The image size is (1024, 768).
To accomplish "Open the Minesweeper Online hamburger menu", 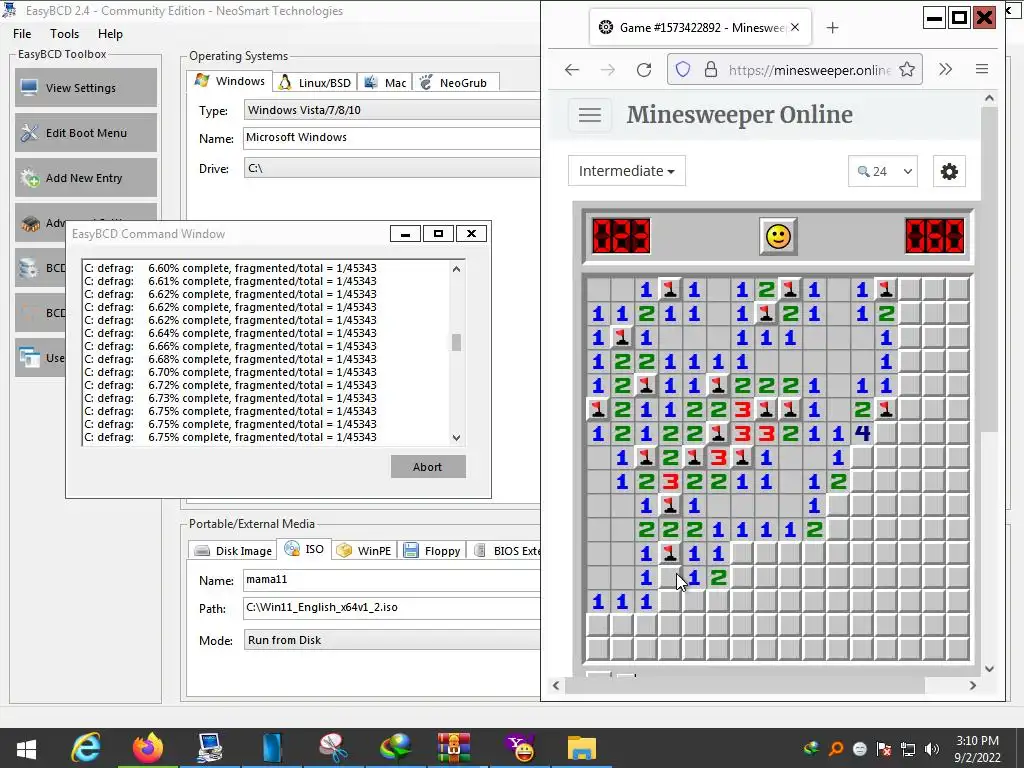I will point(590,116).
